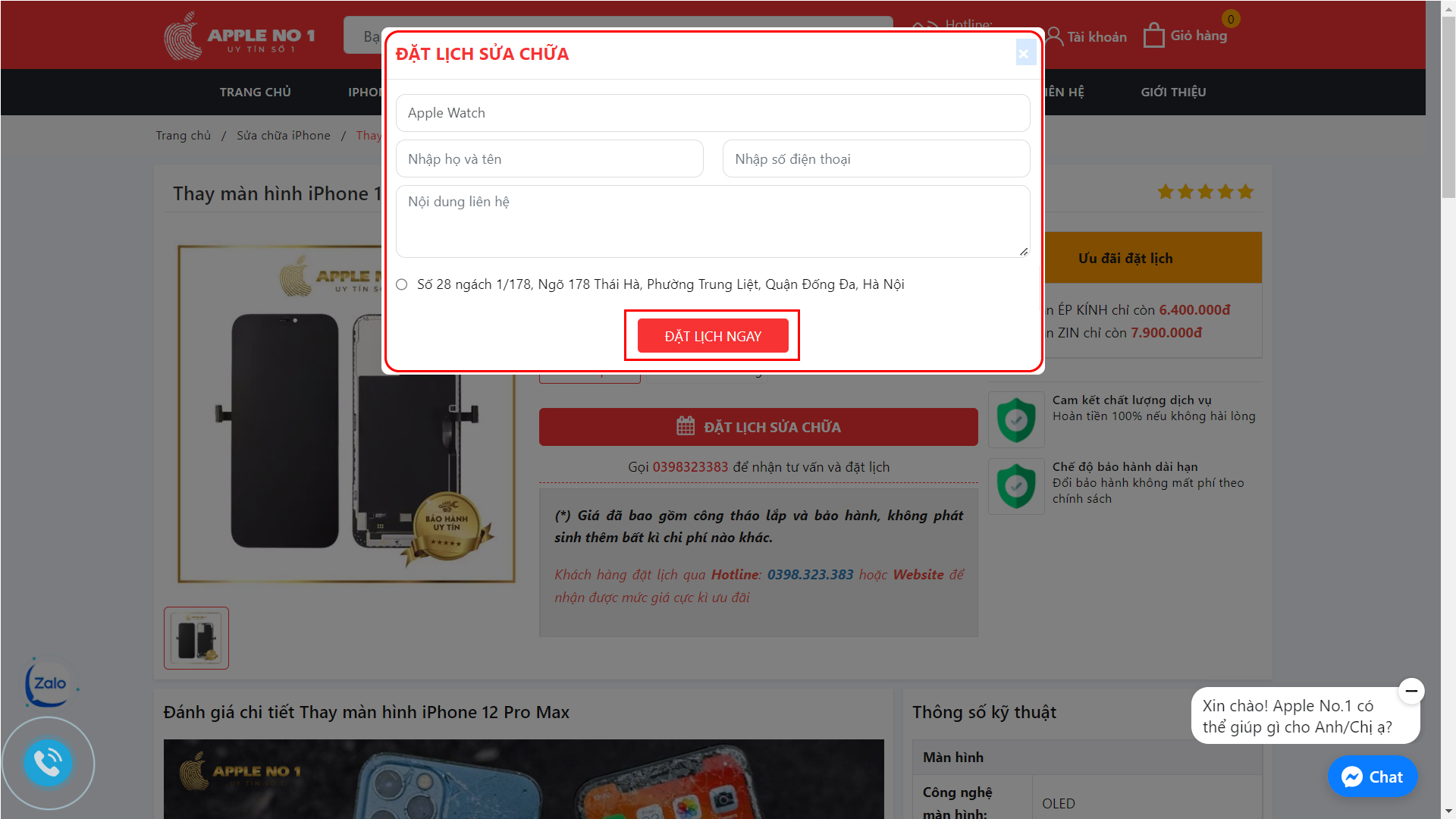This screenshot has height=819, width=1456.
Task: Click the phone call floating icon
Action: [x=48, y=762]
